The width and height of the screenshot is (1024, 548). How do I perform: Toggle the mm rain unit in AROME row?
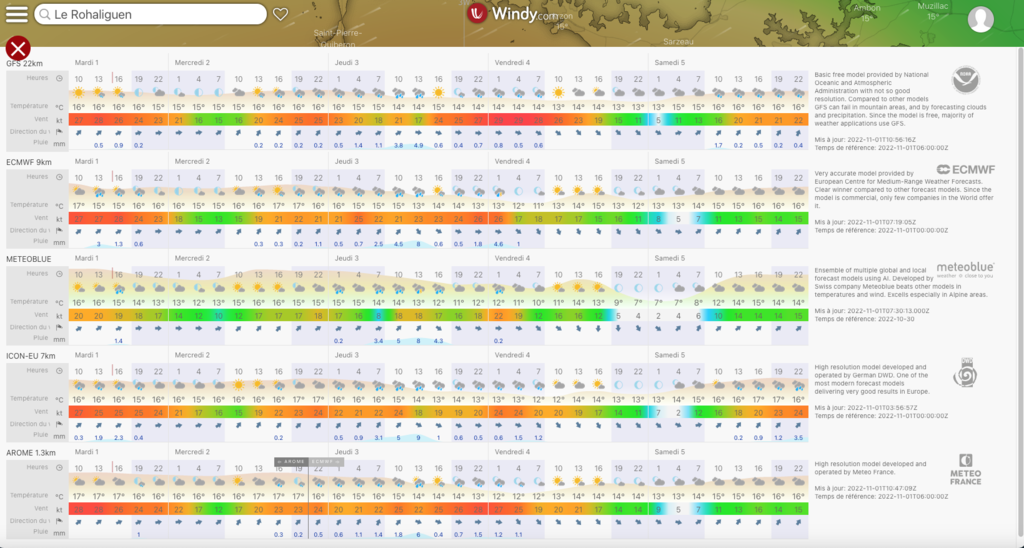(59, 533)
